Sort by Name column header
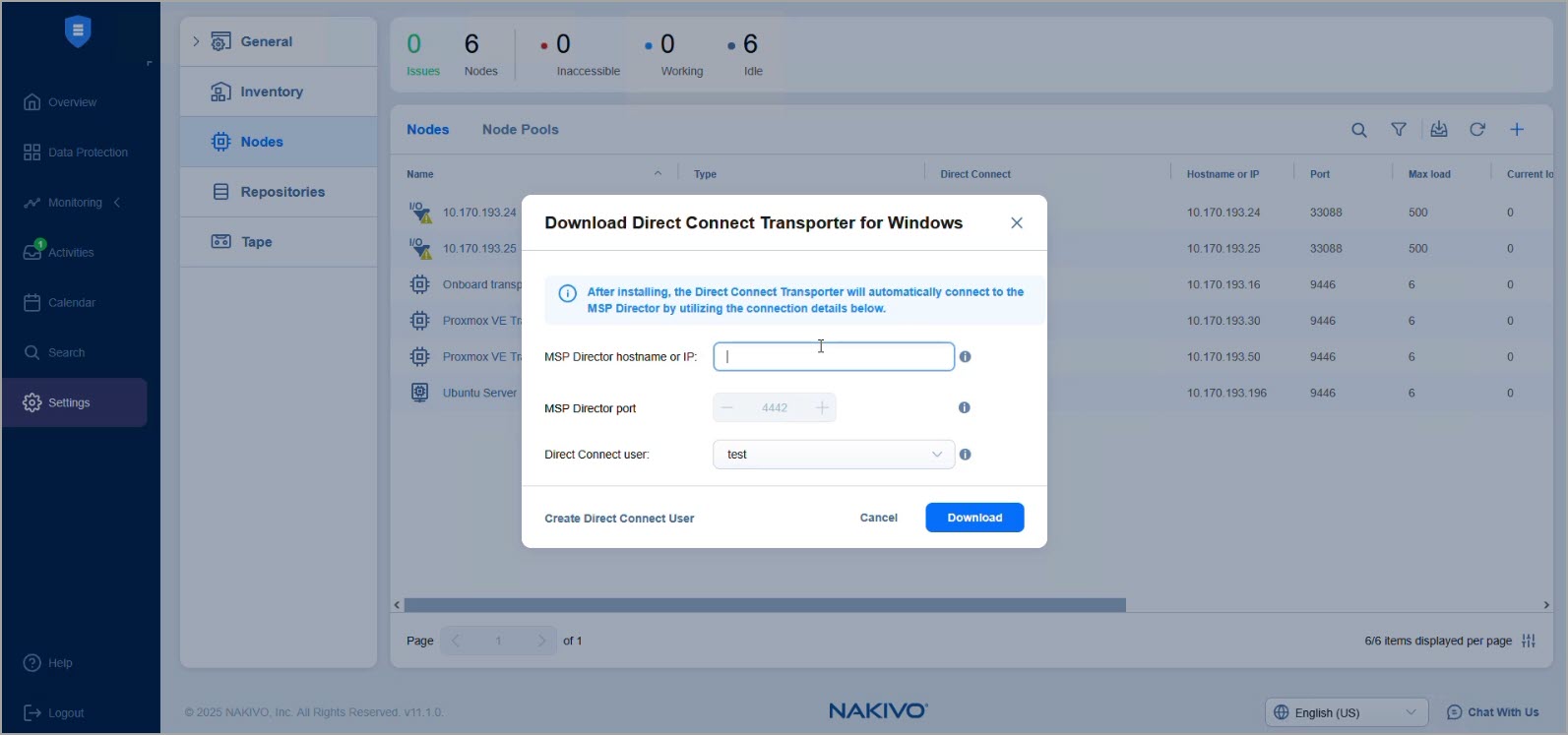Viewport: 1568px width, 735px height. (x=420, y=174)
